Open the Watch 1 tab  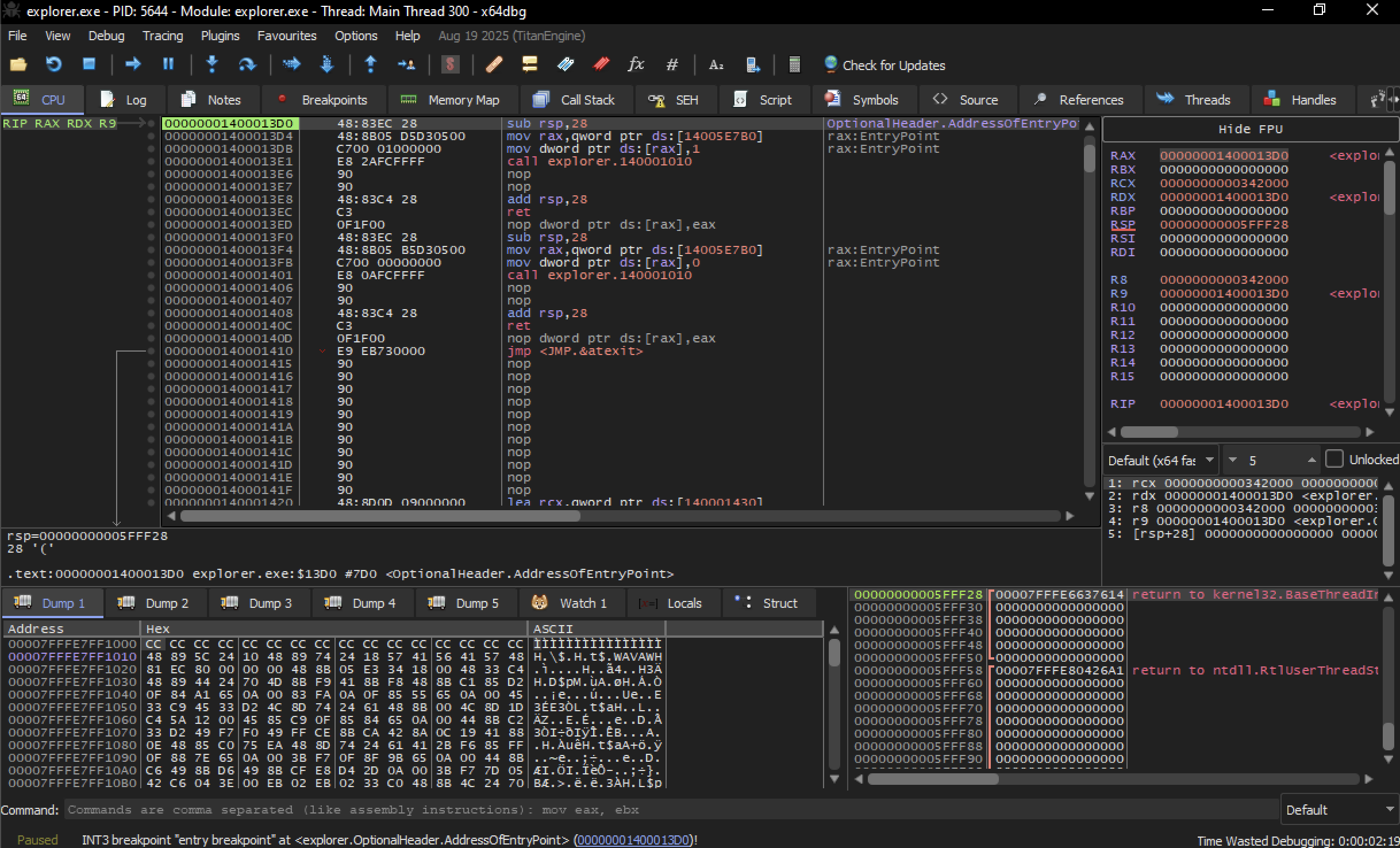571,603
